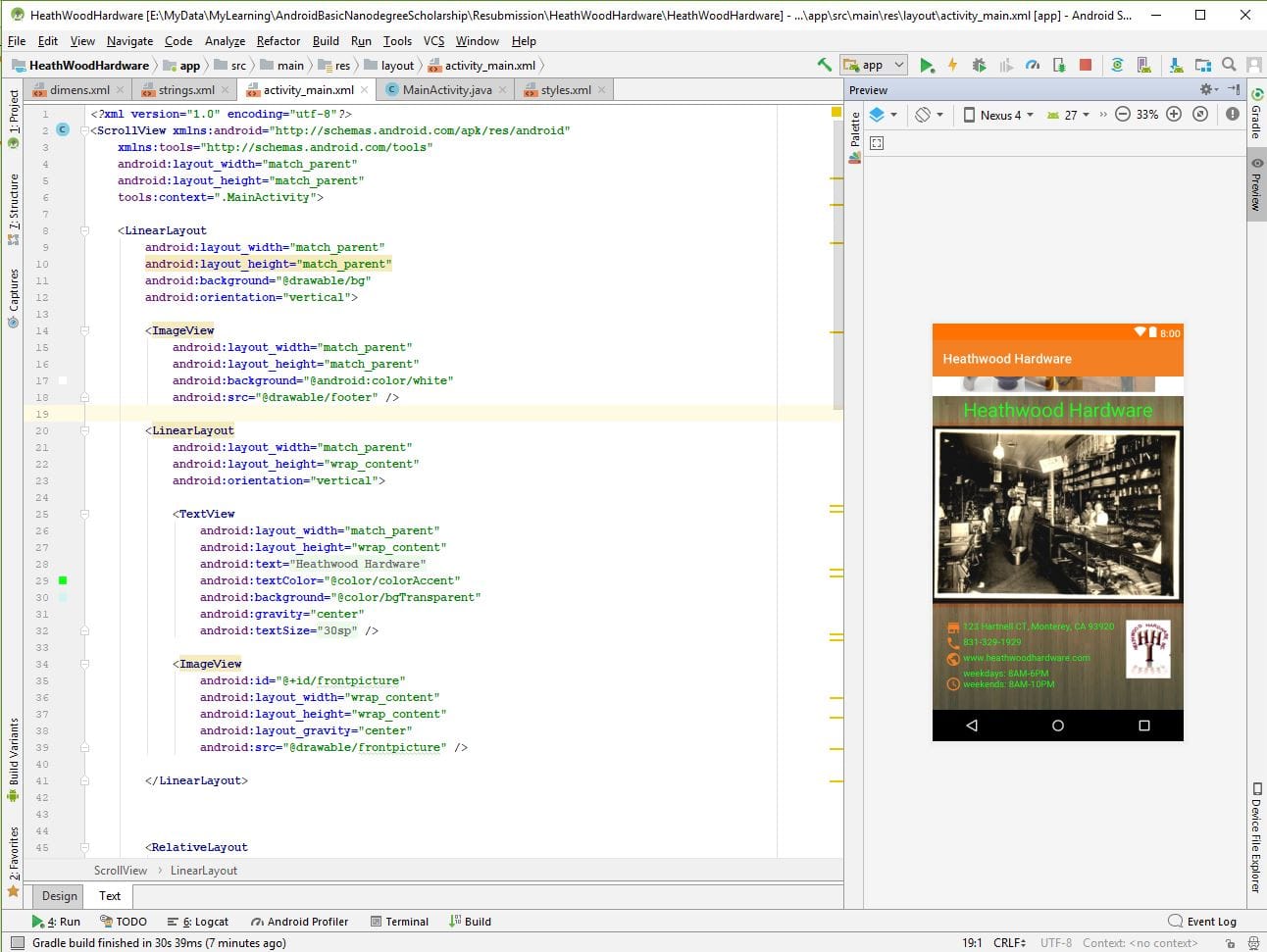This screenshot has width=1267, height=952.
Task: Close the MainActivity.java tab
Action: (x=503, y=89)
